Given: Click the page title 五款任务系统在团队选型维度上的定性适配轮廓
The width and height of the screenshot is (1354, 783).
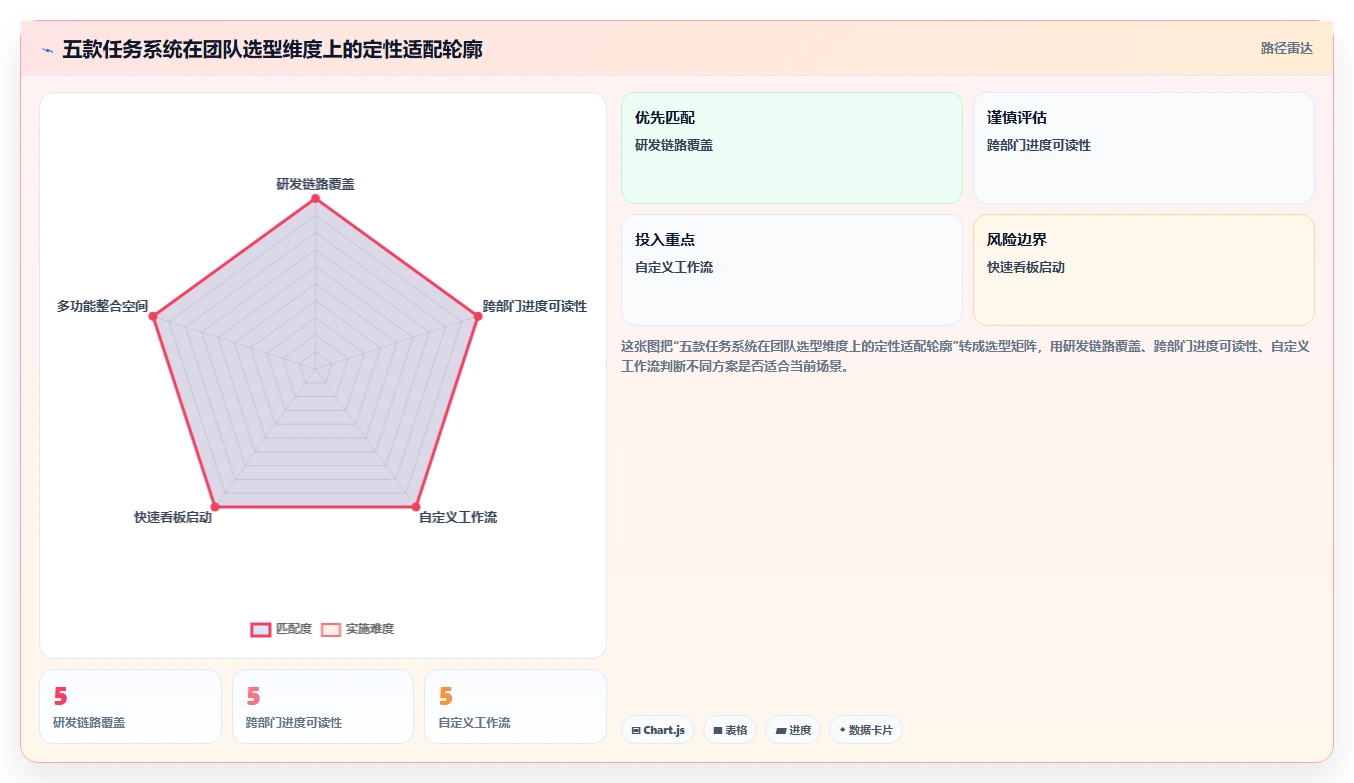Looking at the screenshot, I should pos(272,49).
